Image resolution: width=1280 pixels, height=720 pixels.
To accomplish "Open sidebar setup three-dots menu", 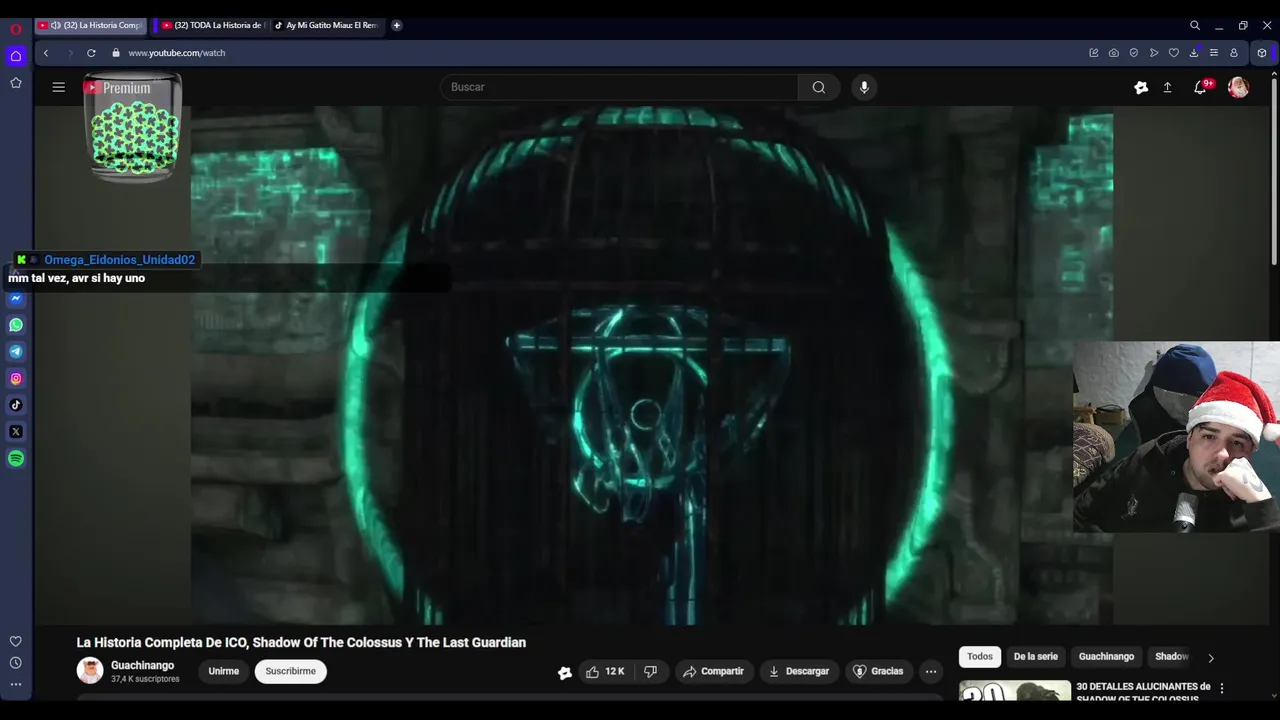I will [16, 685].
